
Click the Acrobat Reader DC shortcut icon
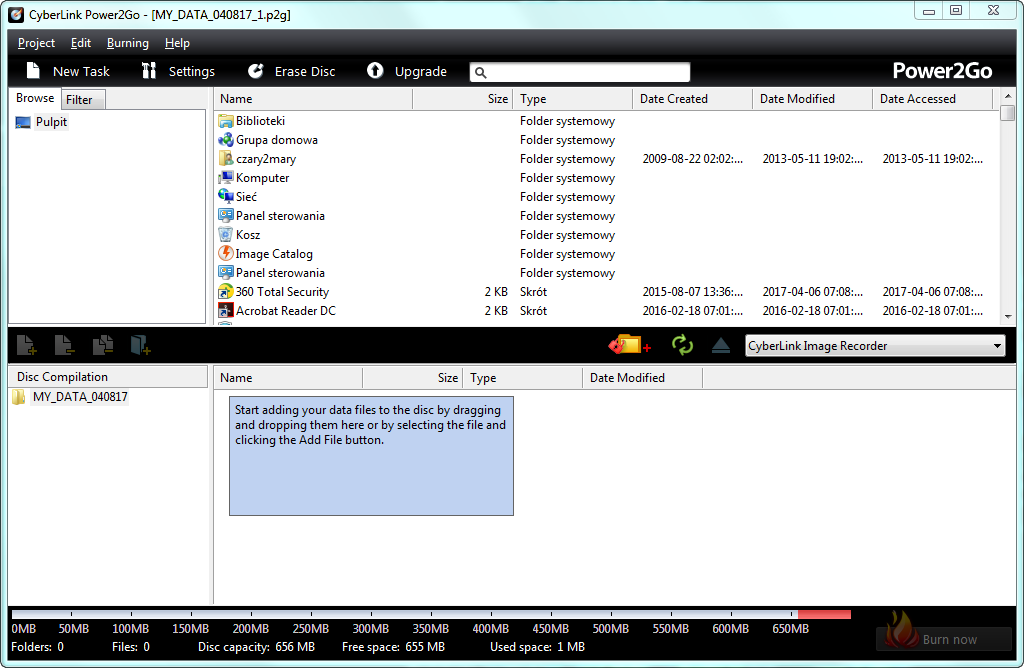pos(225,310)
